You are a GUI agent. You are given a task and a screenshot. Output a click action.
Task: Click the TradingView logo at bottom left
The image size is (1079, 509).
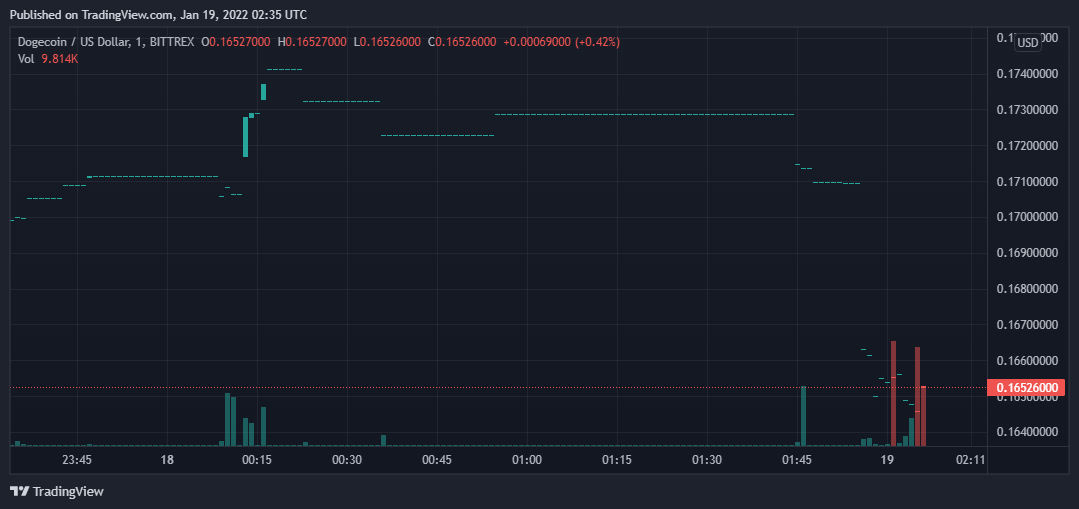pos(56,491)
